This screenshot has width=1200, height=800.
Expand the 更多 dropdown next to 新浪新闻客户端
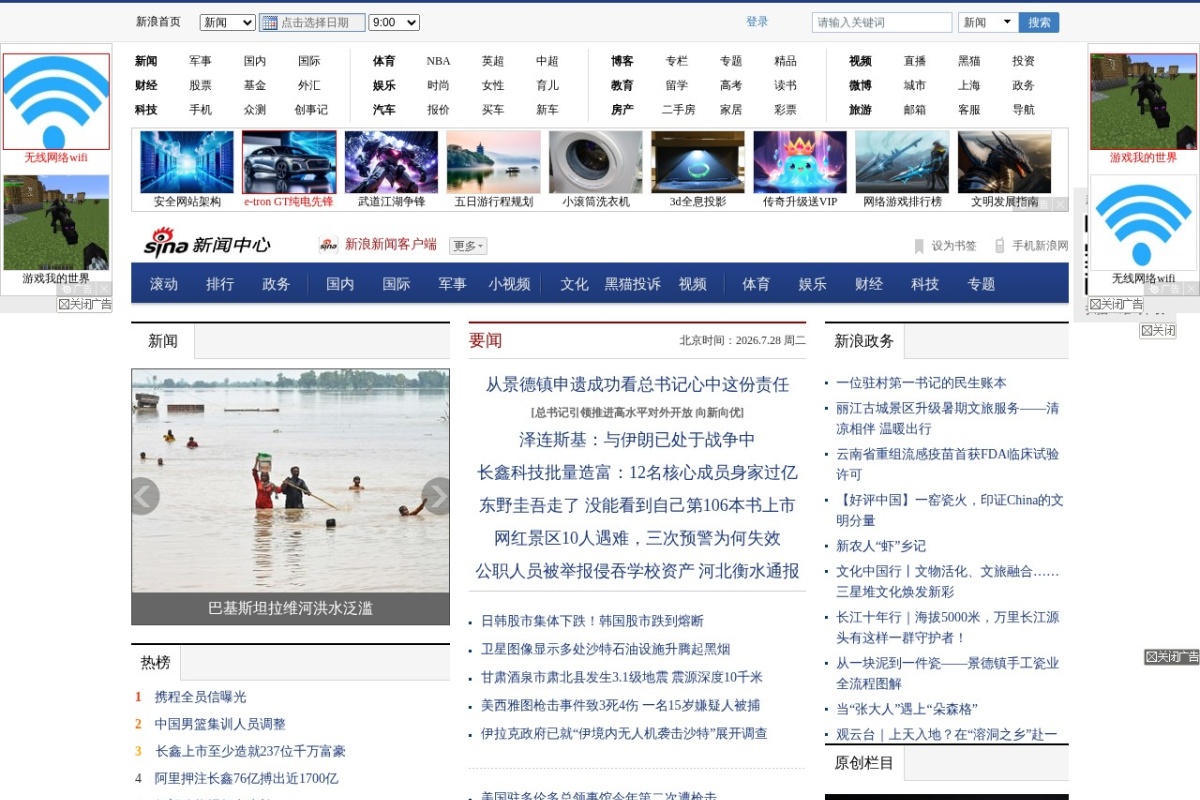pos(468,246)
